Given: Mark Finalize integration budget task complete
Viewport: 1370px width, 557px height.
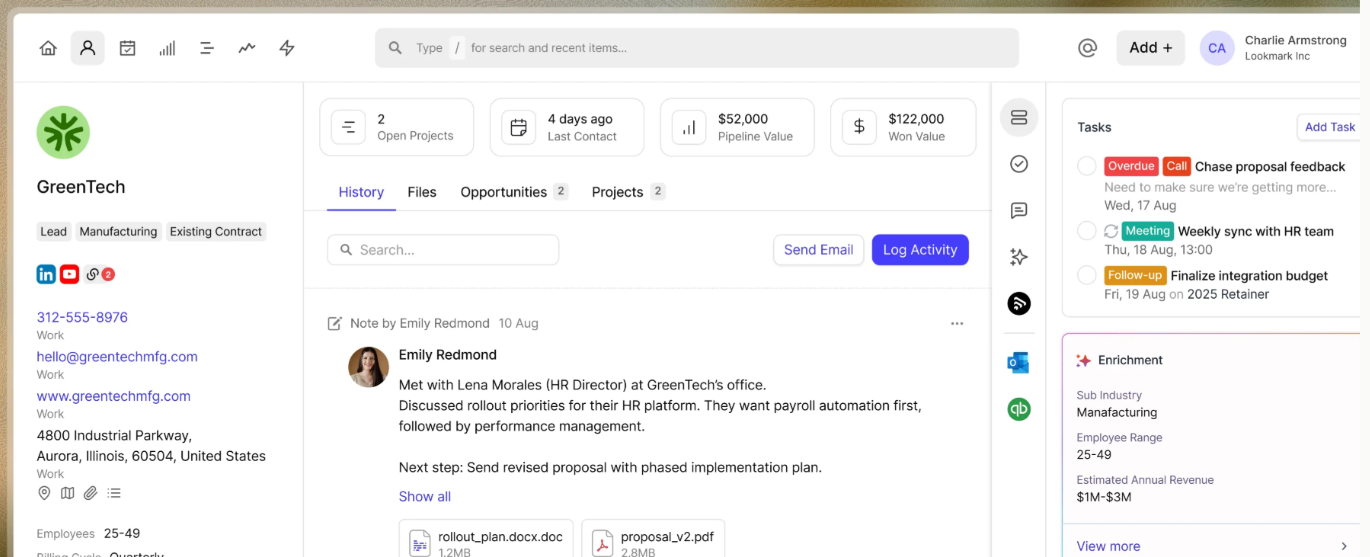Looking at the screenshot, I should (1087, 275).
